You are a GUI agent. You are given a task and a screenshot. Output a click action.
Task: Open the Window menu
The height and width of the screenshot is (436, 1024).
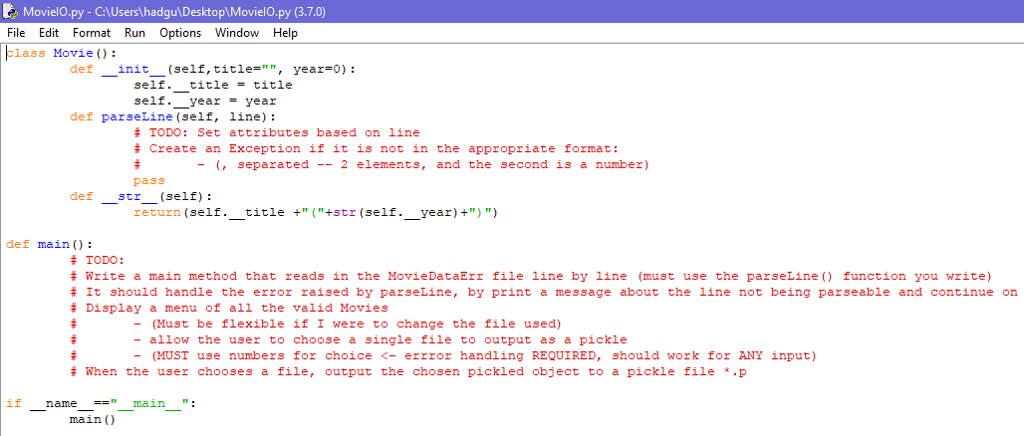tap(237, 33)
